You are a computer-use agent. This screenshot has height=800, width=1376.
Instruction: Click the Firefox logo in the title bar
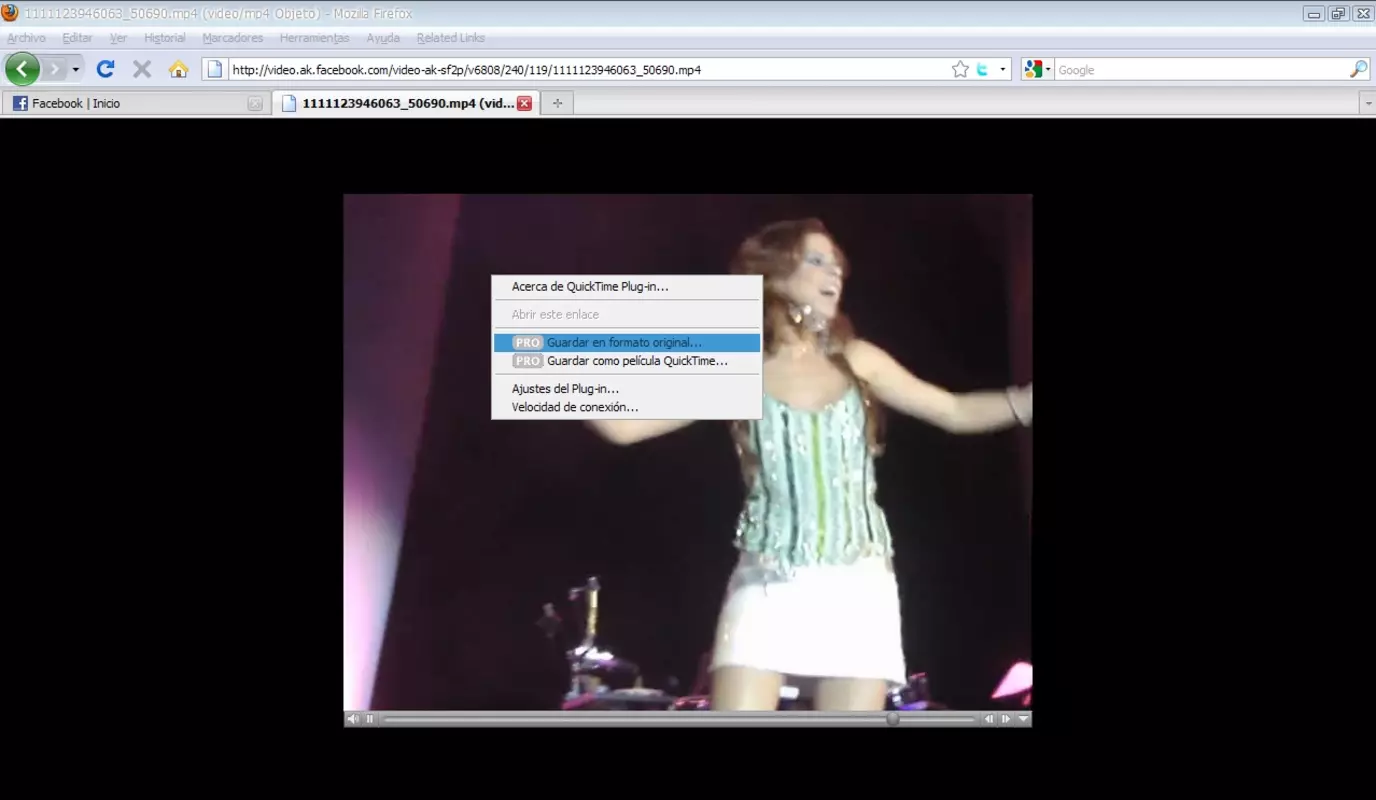[10, 13]
